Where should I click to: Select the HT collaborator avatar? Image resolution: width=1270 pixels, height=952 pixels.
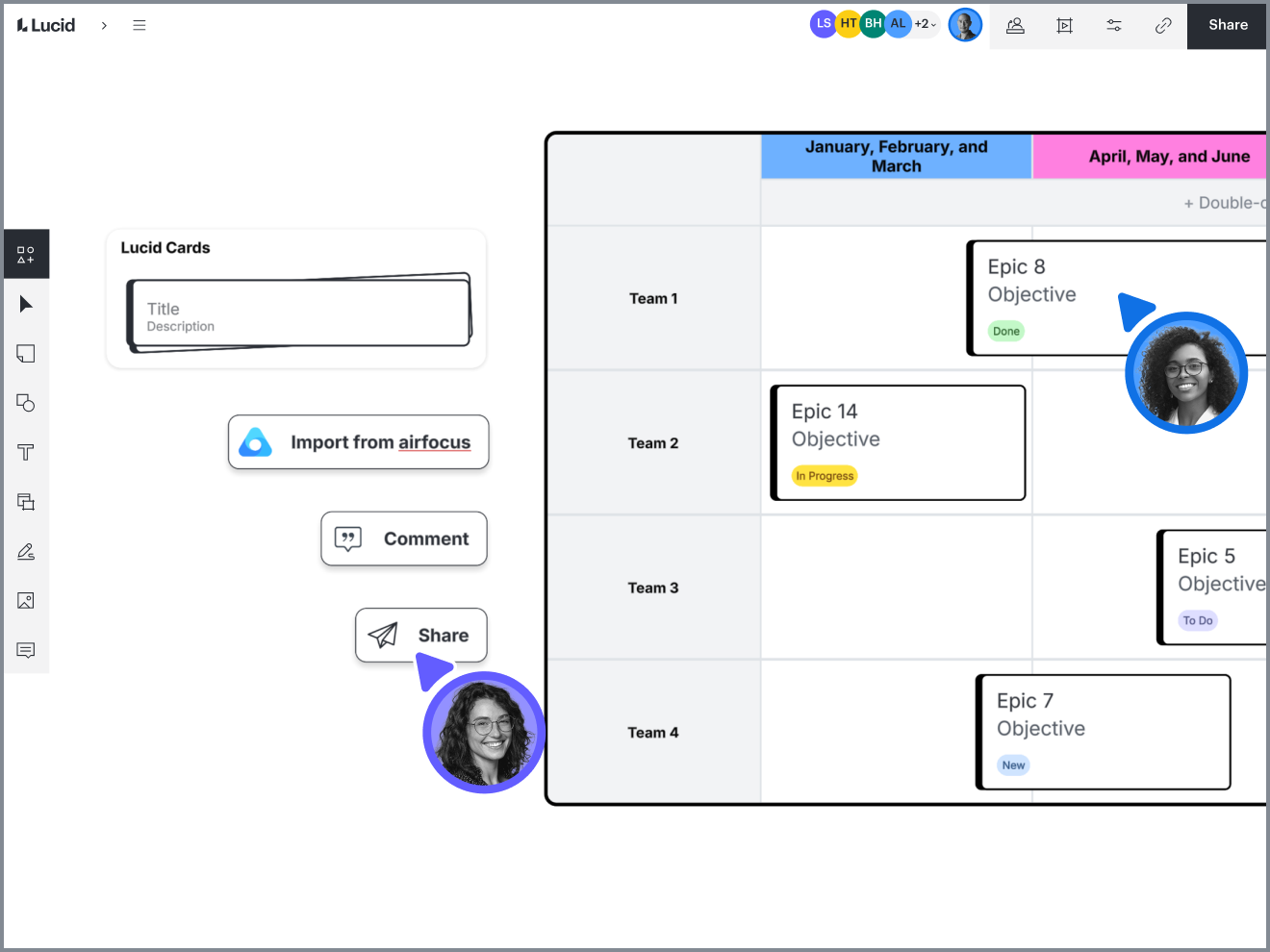tap(848, 24)
